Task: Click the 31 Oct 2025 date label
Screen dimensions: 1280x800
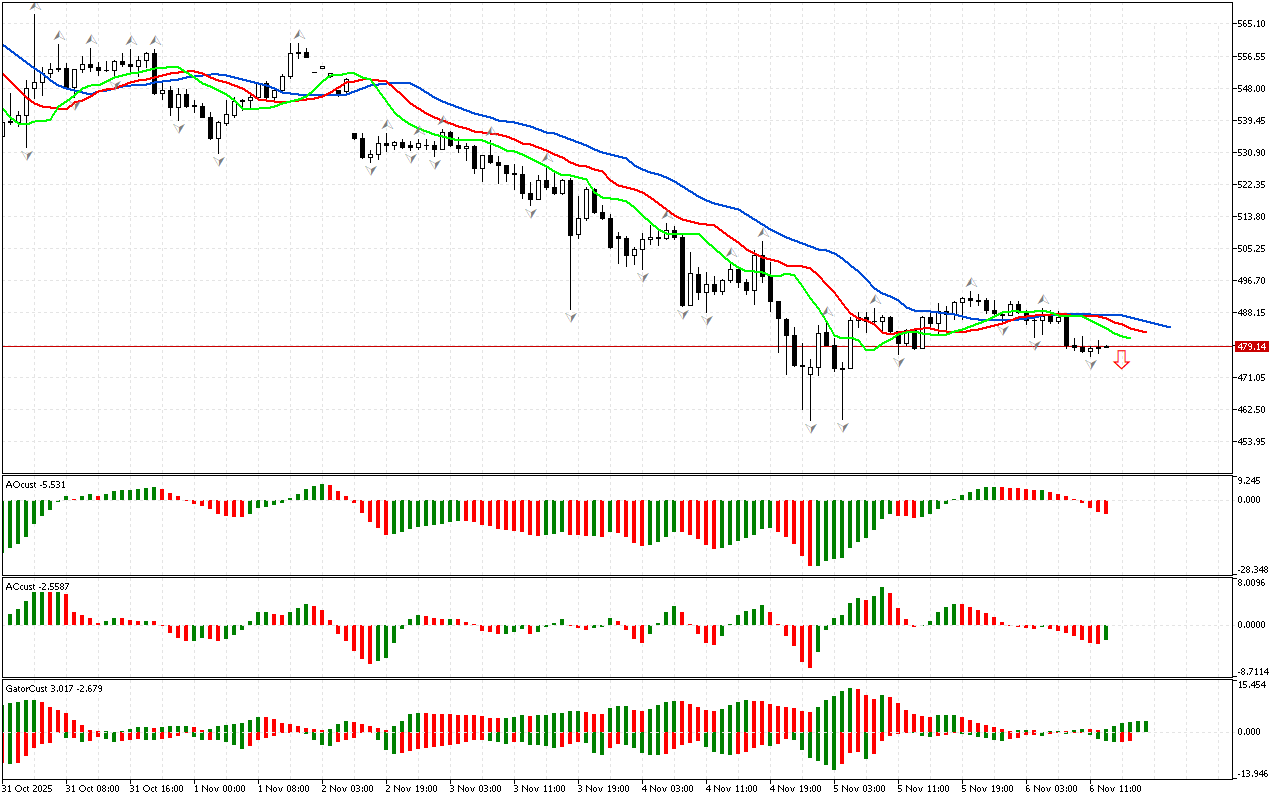Action: [27, 788]
